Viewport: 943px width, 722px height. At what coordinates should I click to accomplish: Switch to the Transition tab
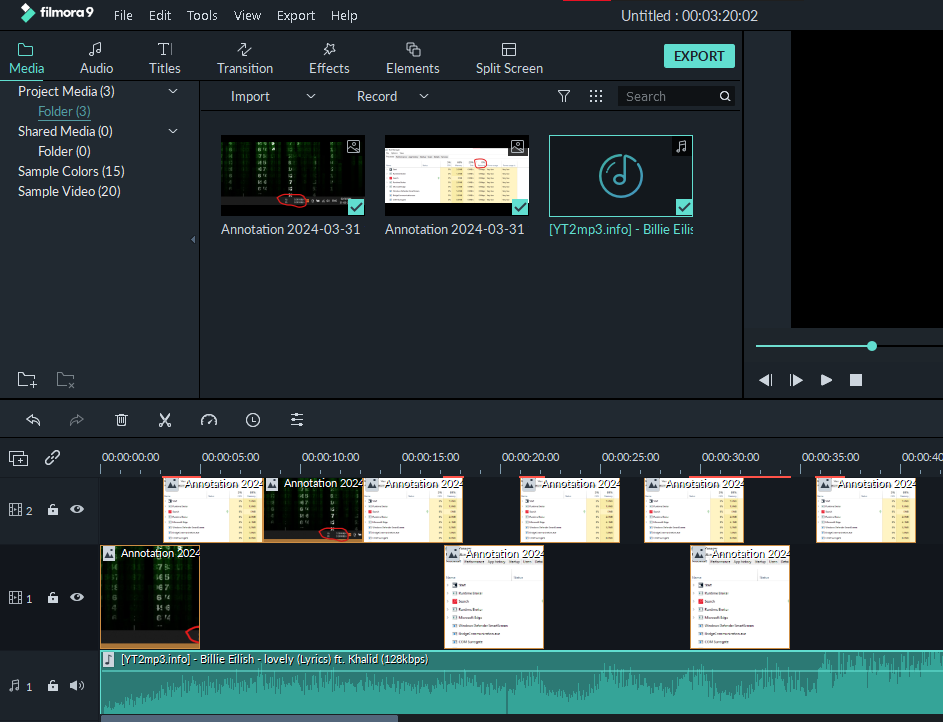tap(245, 58)
